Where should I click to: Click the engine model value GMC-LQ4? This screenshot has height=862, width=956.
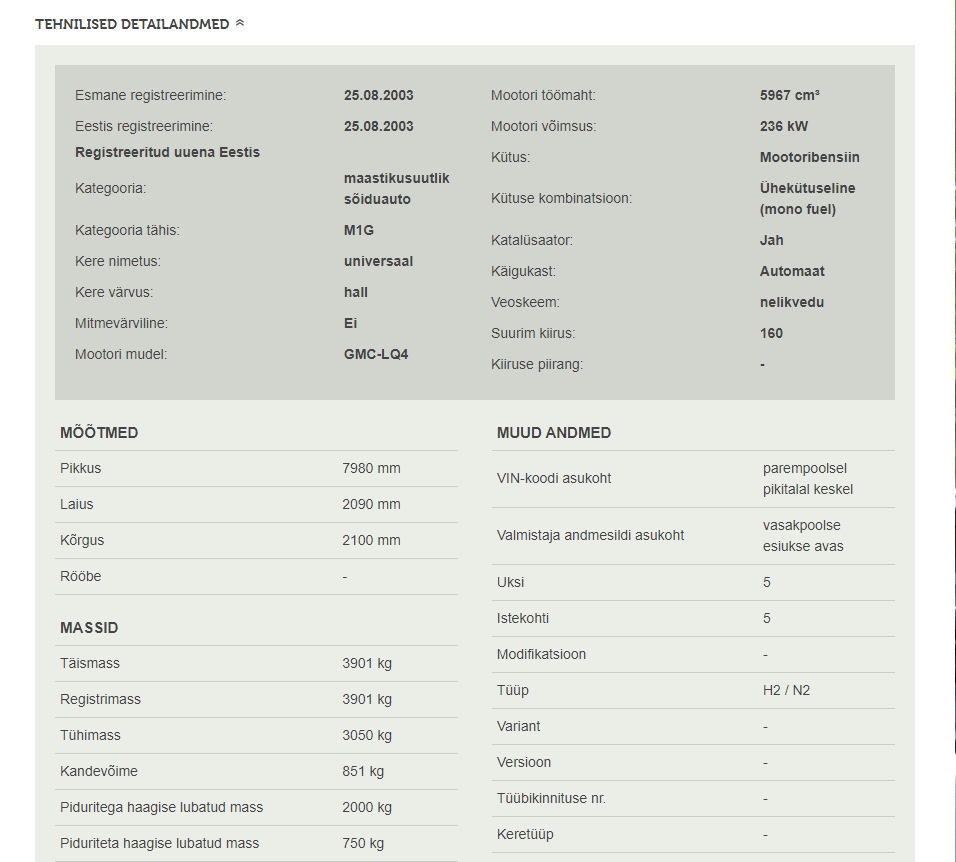(376, 354)
